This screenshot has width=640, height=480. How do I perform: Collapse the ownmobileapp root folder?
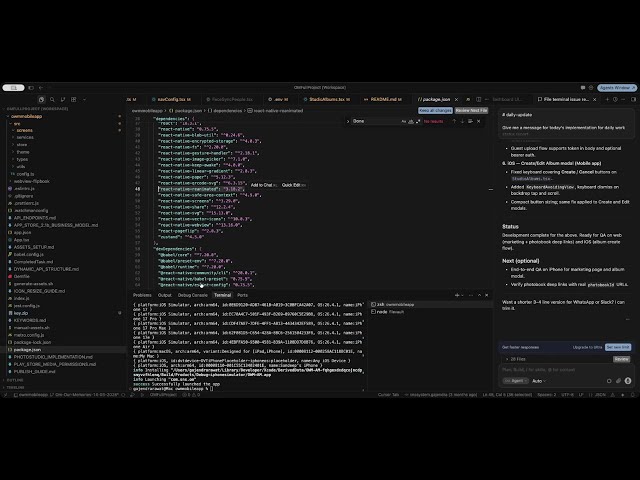click(x=63, y=116)
